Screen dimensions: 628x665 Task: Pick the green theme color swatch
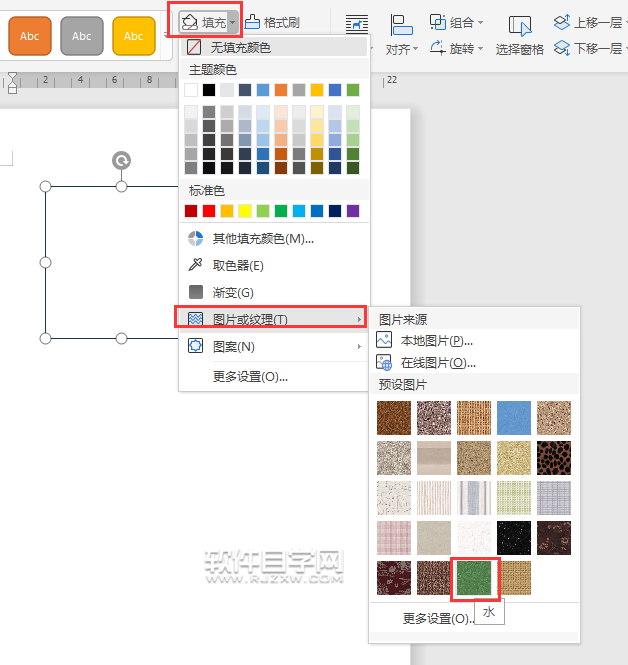[353, 90]
